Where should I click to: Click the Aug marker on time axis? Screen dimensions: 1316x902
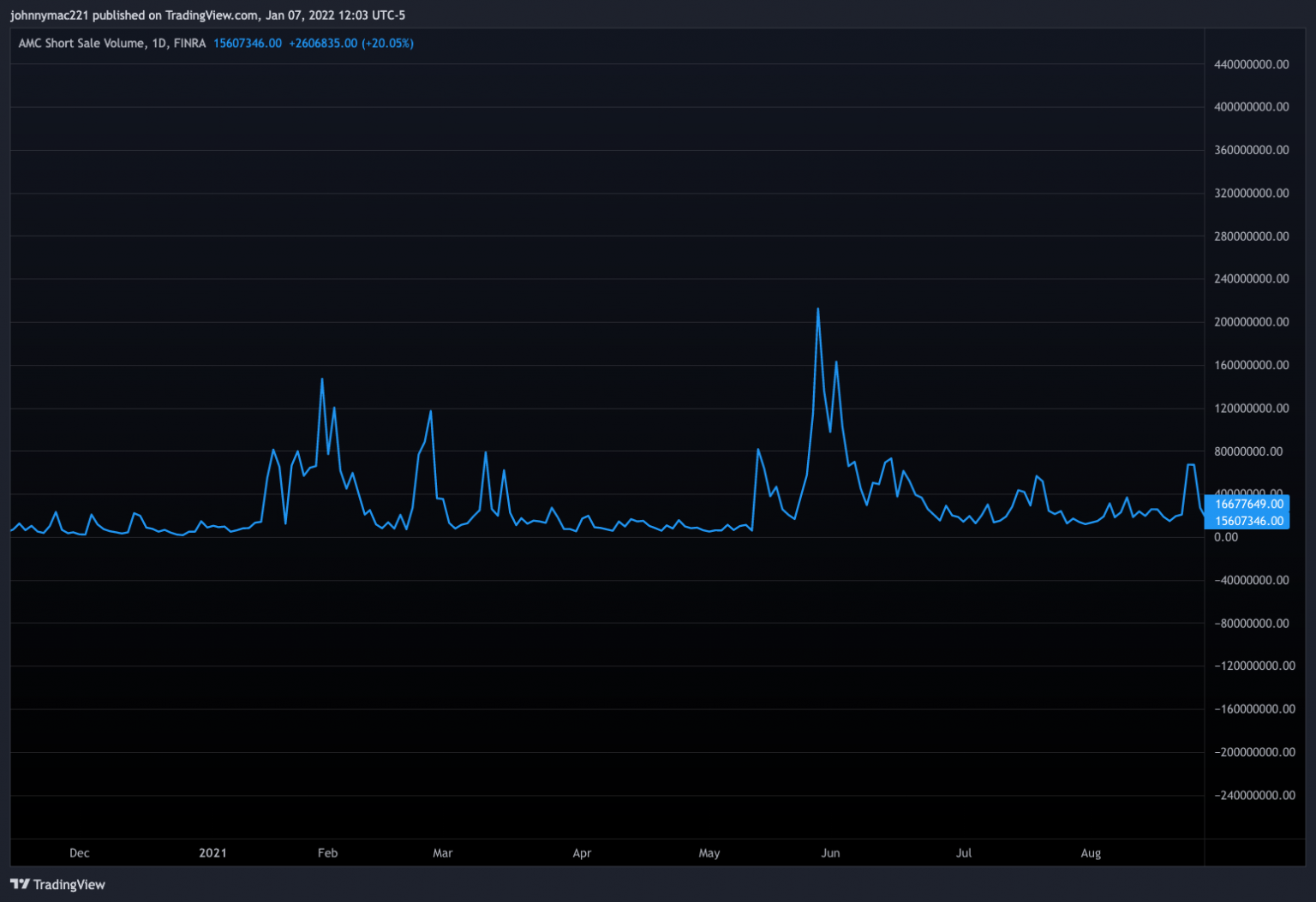click(x=1091, y=853)
